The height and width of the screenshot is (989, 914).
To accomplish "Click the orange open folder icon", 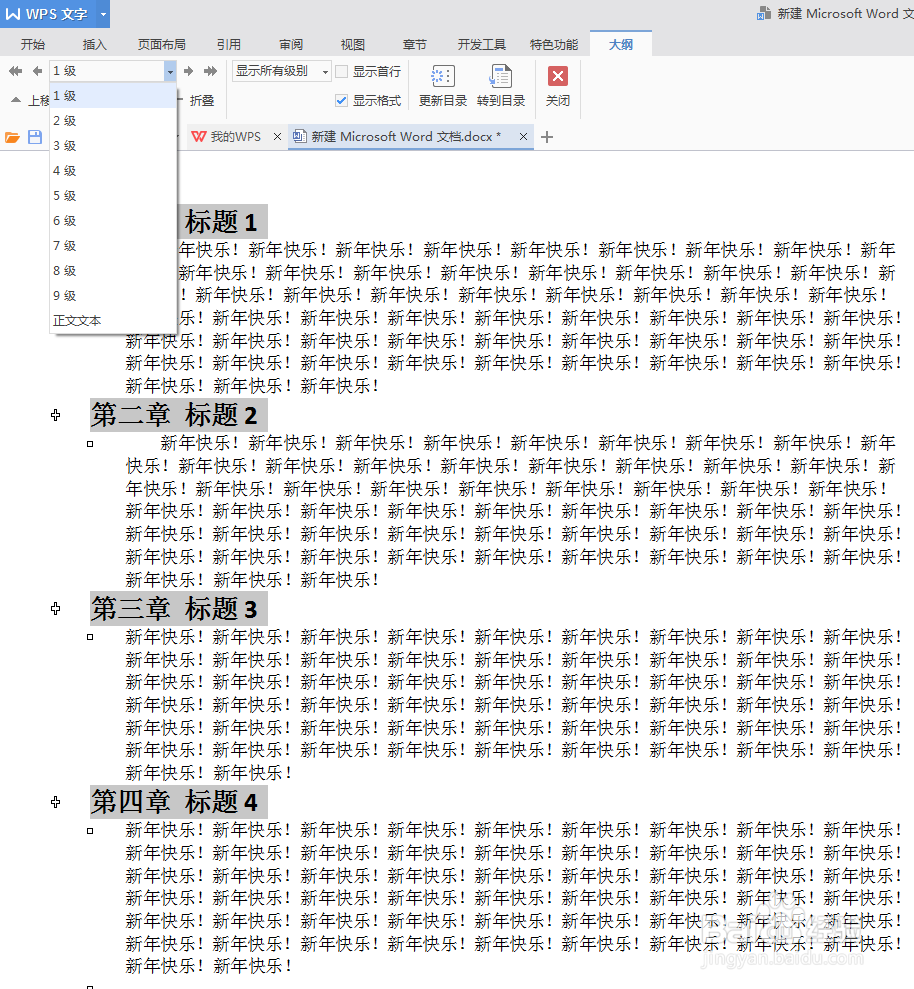I will (13, 137).
